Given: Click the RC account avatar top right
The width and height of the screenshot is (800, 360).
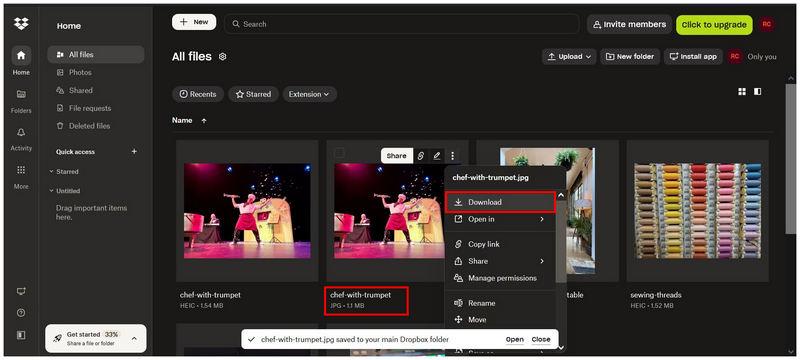Looking at the screenshot, I should point(766,24).
